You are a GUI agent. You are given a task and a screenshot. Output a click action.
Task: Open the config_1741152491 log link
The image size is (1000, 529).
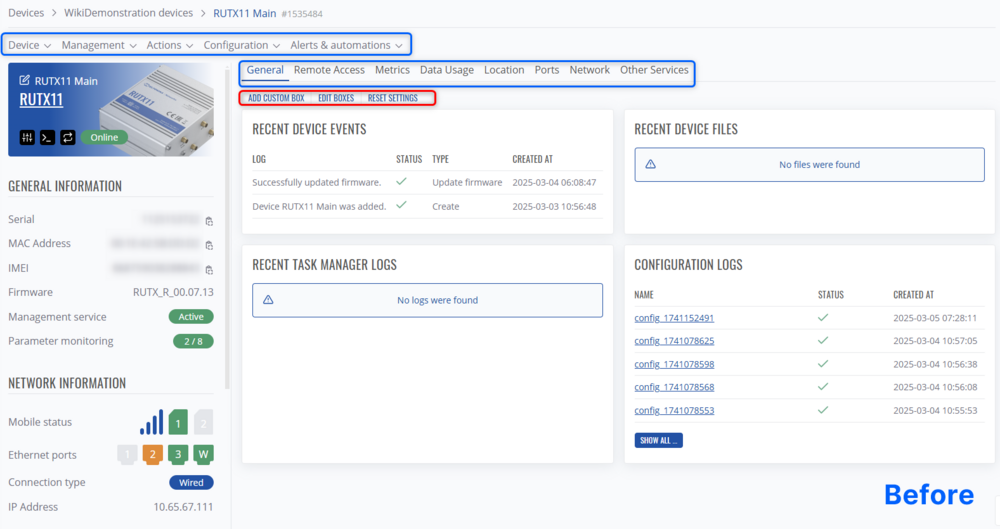point(674,318)
